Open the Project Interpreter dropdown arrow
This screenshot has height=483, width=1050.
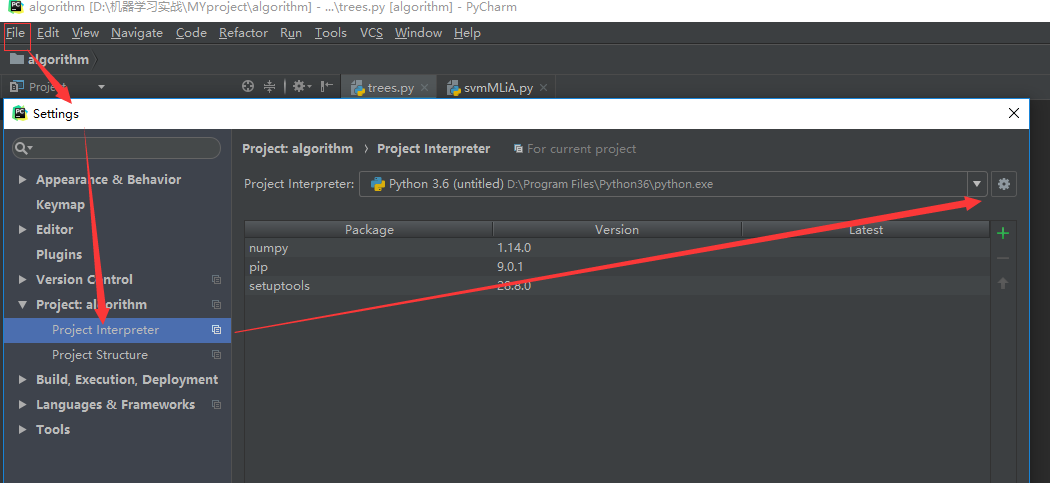(976, 184)
